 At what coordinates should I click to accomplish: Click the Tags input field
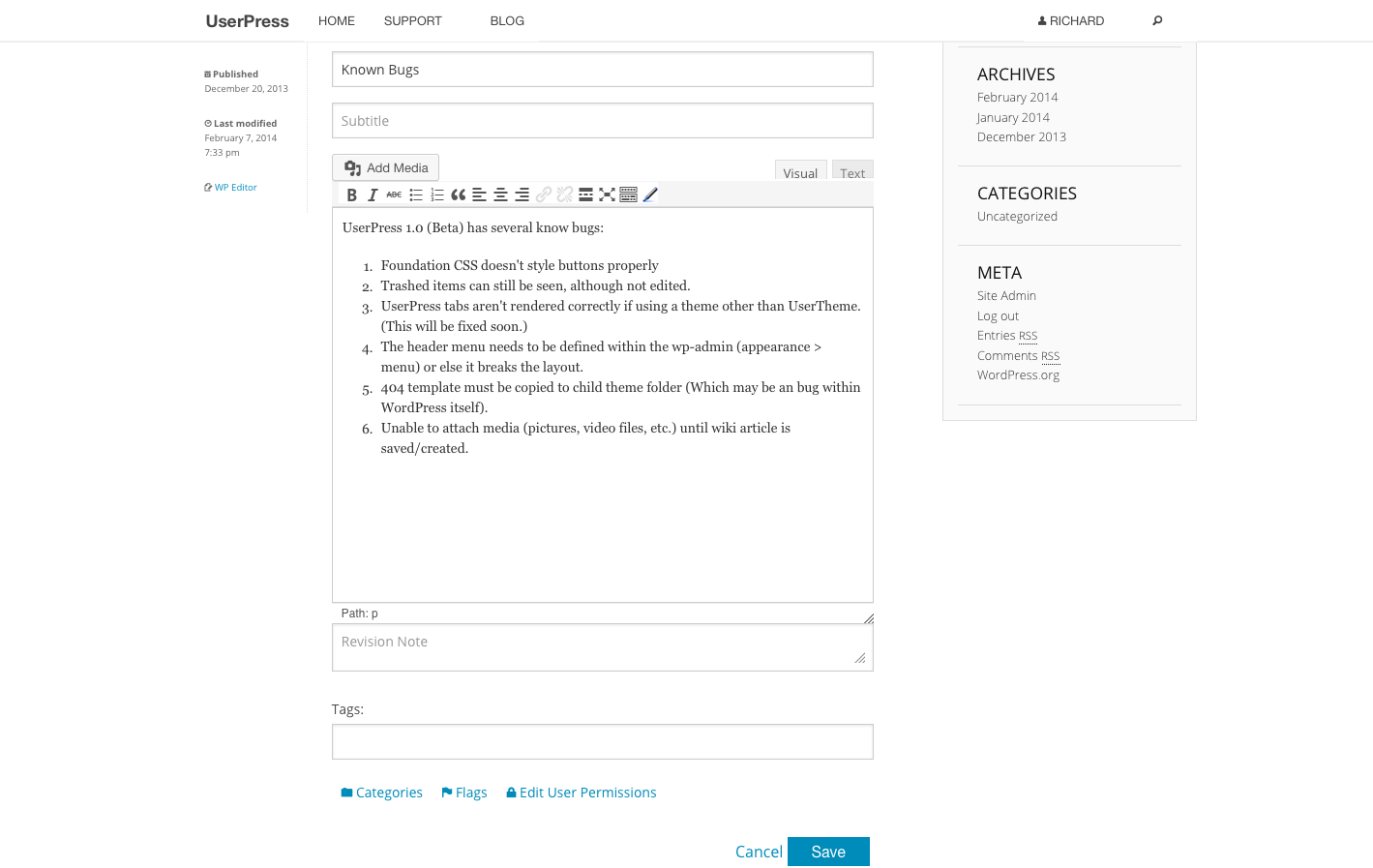(602, 742)
